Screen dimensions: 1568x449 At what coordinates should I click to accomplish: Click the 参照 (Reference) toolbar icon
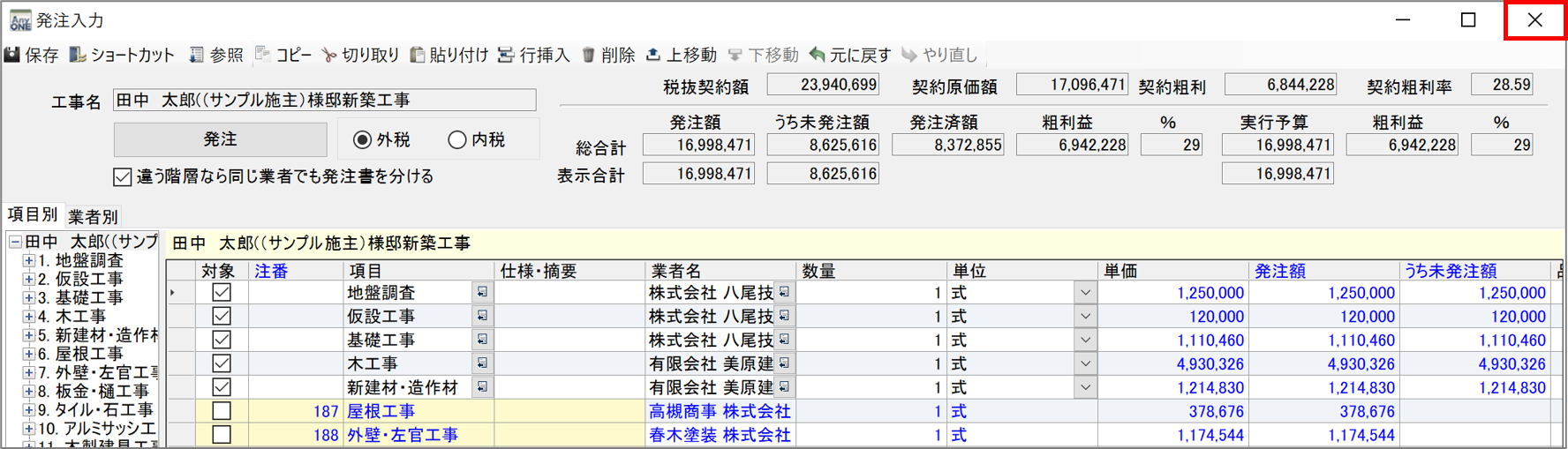pyautogui.click(x=196, y=55)
